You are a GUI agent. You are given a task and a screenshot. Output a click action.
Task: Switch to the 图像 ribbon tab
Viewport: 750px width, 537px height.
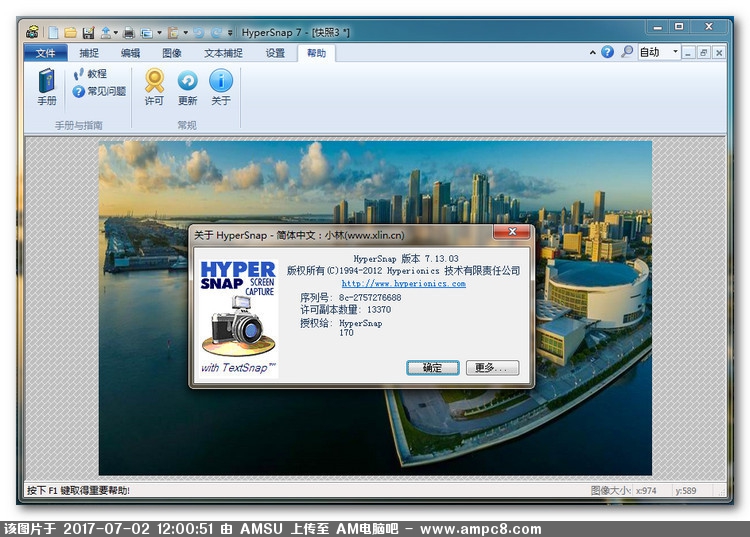(x=172, y=53)
